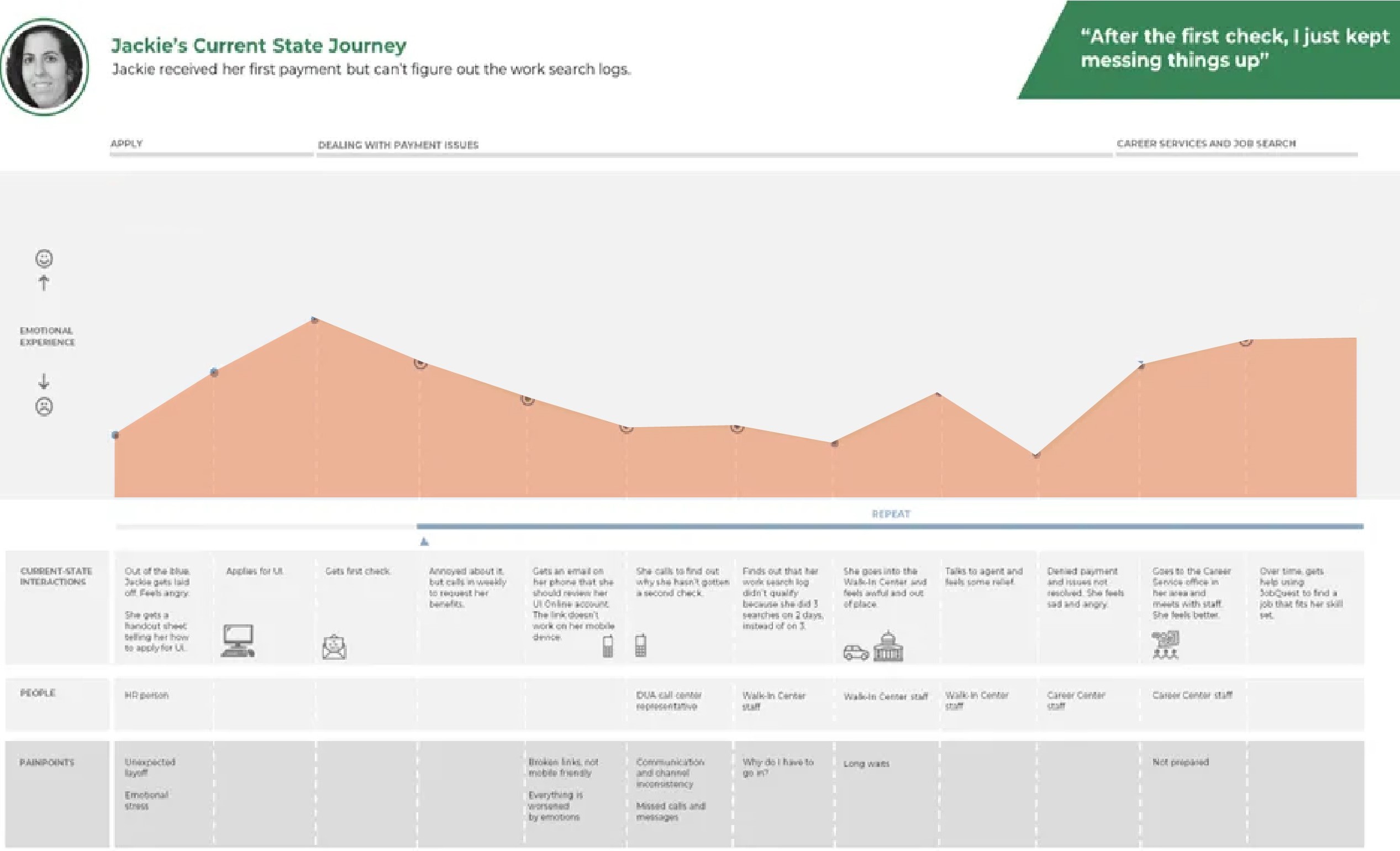Click the up arrow below the smiley face
This screenshot has height=851, width=1400.
click(x=44, y=282)
